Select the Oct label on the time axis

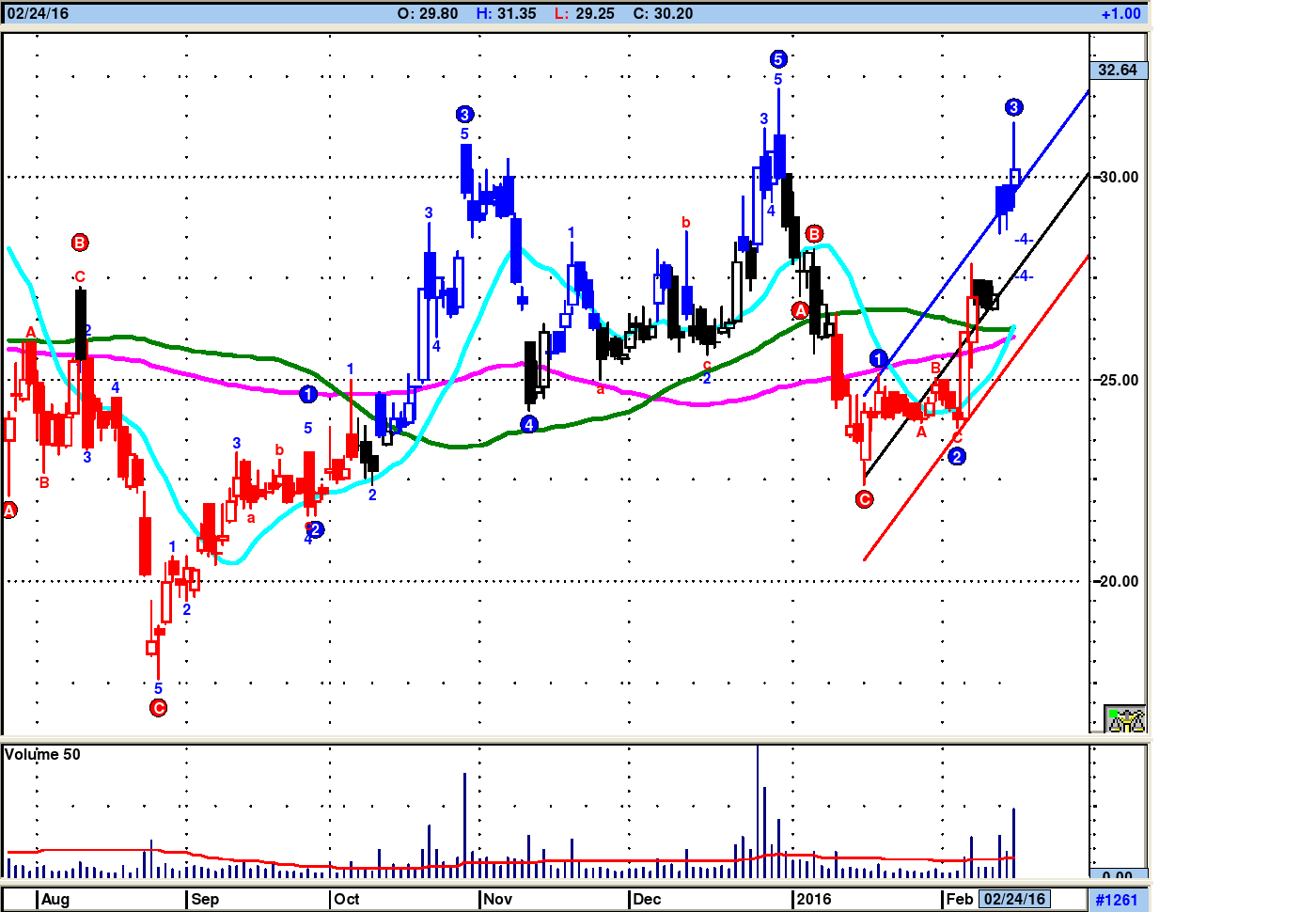(x=347, y=899)
